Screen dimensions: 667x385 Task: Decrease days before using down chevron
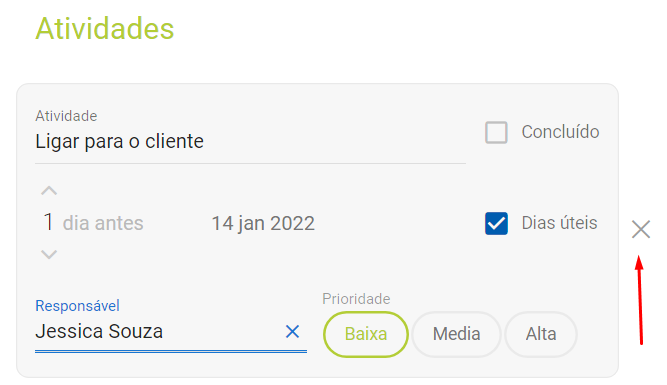tap(49, 254)
